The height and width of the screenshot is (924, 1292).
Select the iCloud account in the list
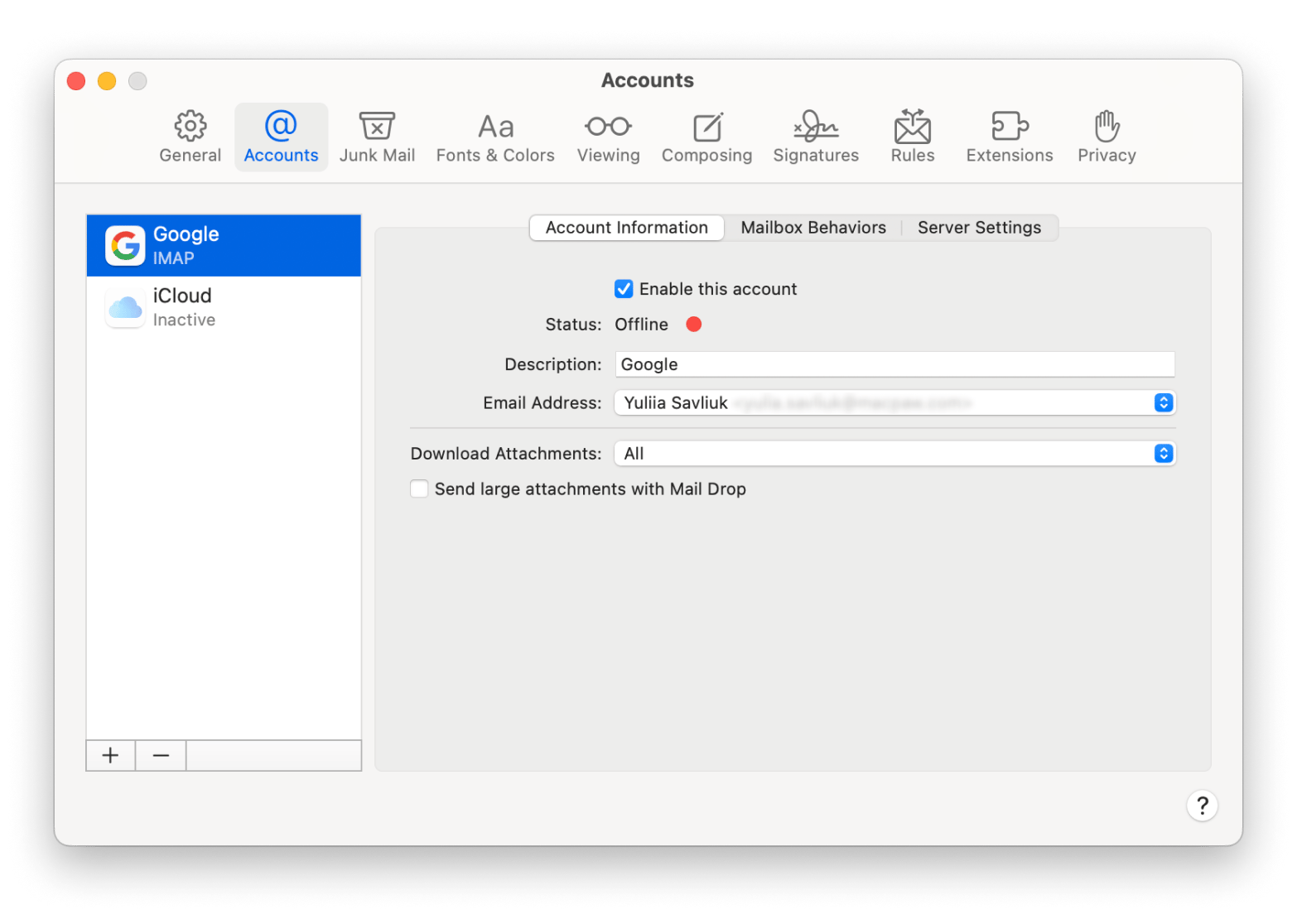click(224, 307)
